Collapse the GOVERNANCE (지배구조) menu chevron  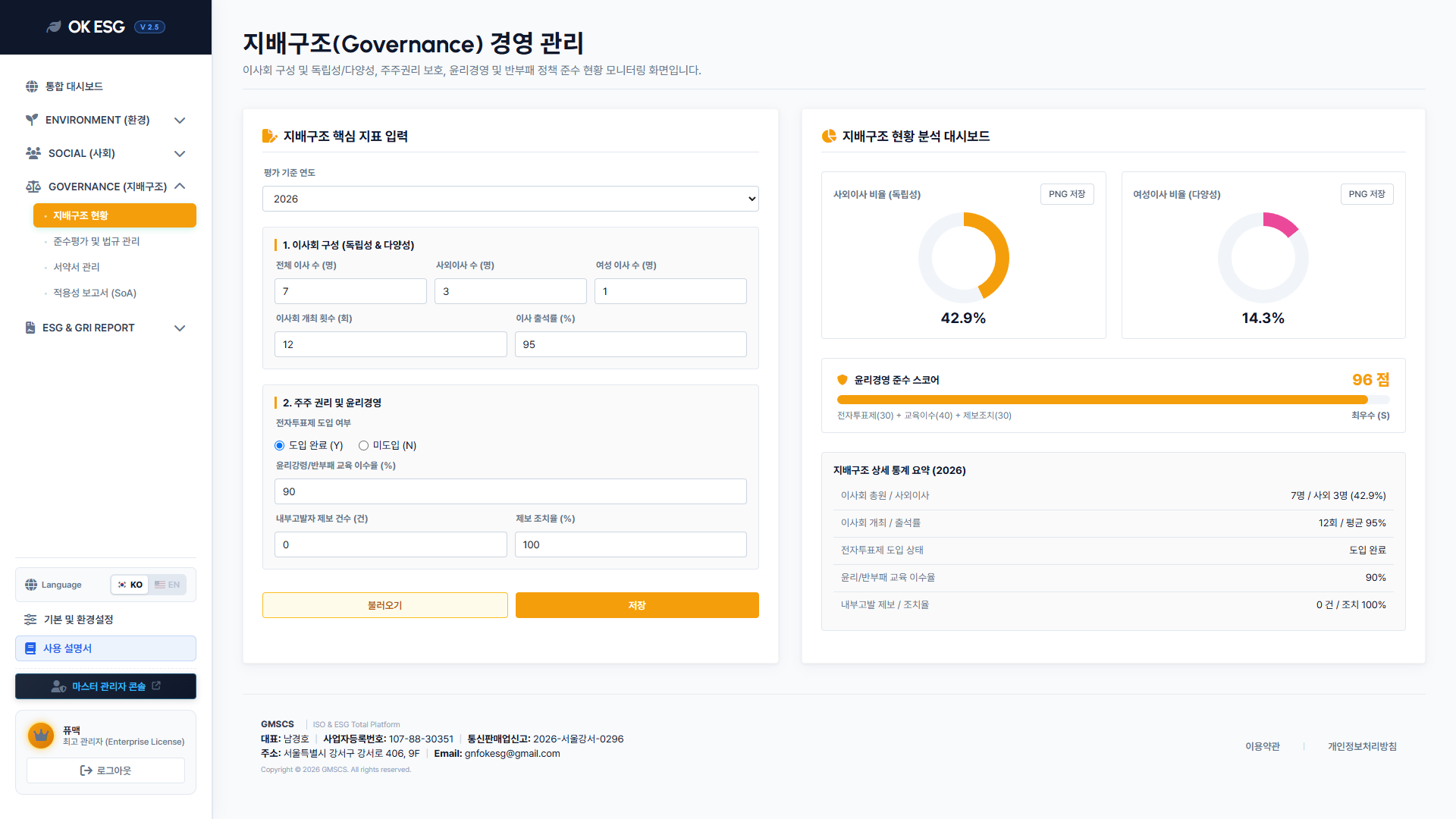(180, 187)
